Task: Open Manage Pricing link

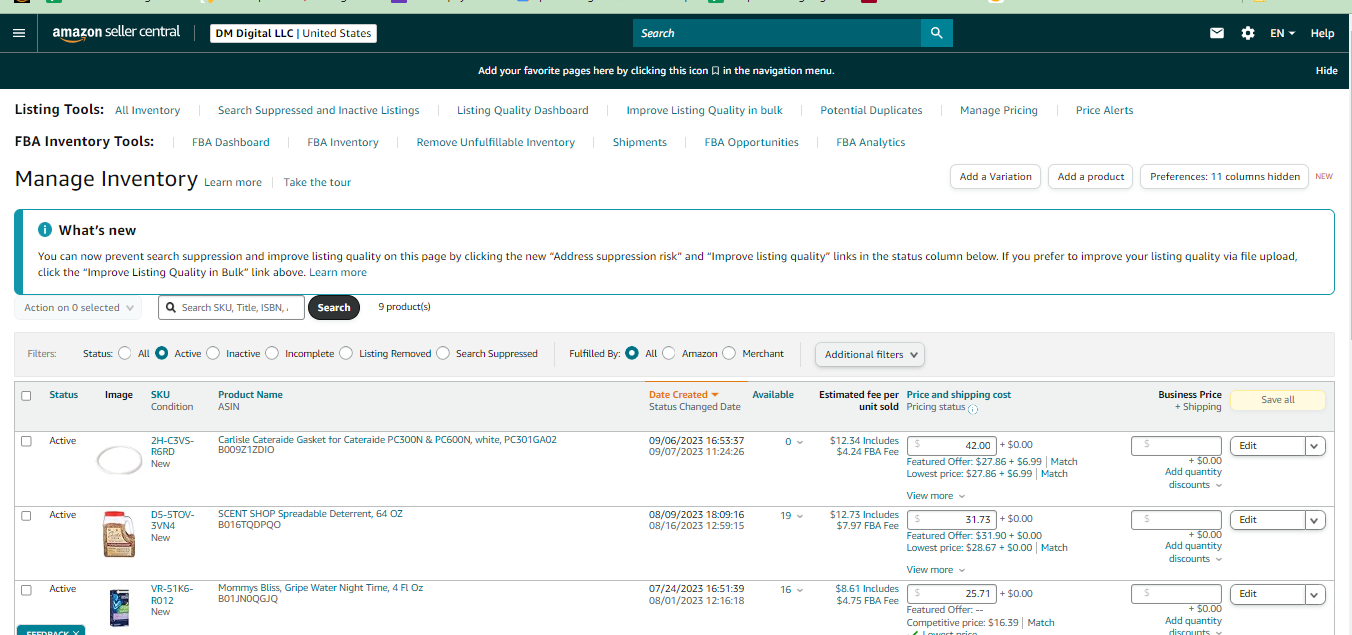Action: click(x=999, y=110)
